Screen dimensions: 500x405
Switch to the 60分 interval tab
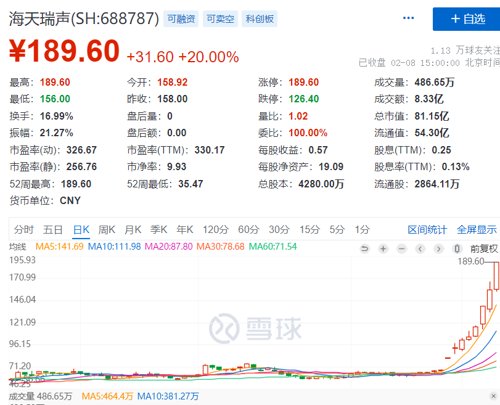(x=249, y=230)
